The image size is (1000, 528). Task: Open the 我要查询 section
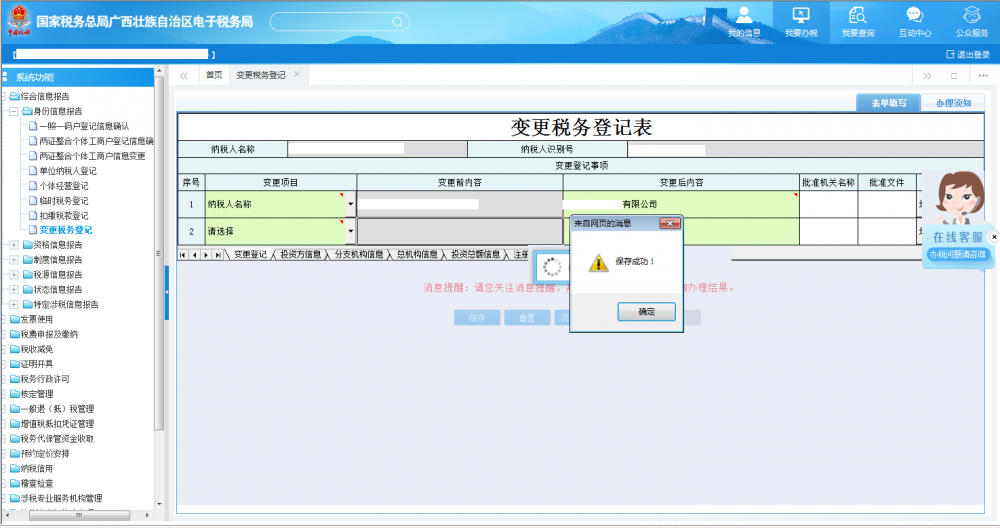click(857, 21)
